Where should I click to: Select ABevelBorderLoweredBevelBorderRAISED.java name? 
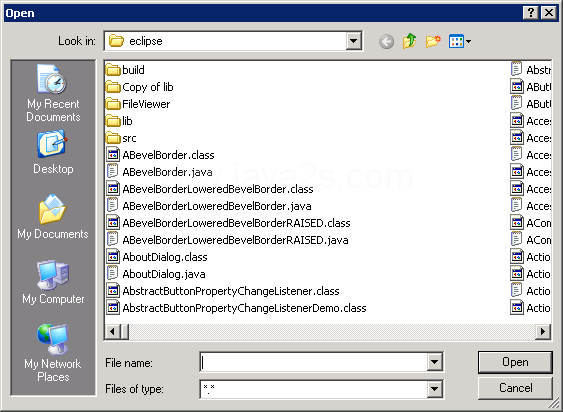click(x=235, y=240)
